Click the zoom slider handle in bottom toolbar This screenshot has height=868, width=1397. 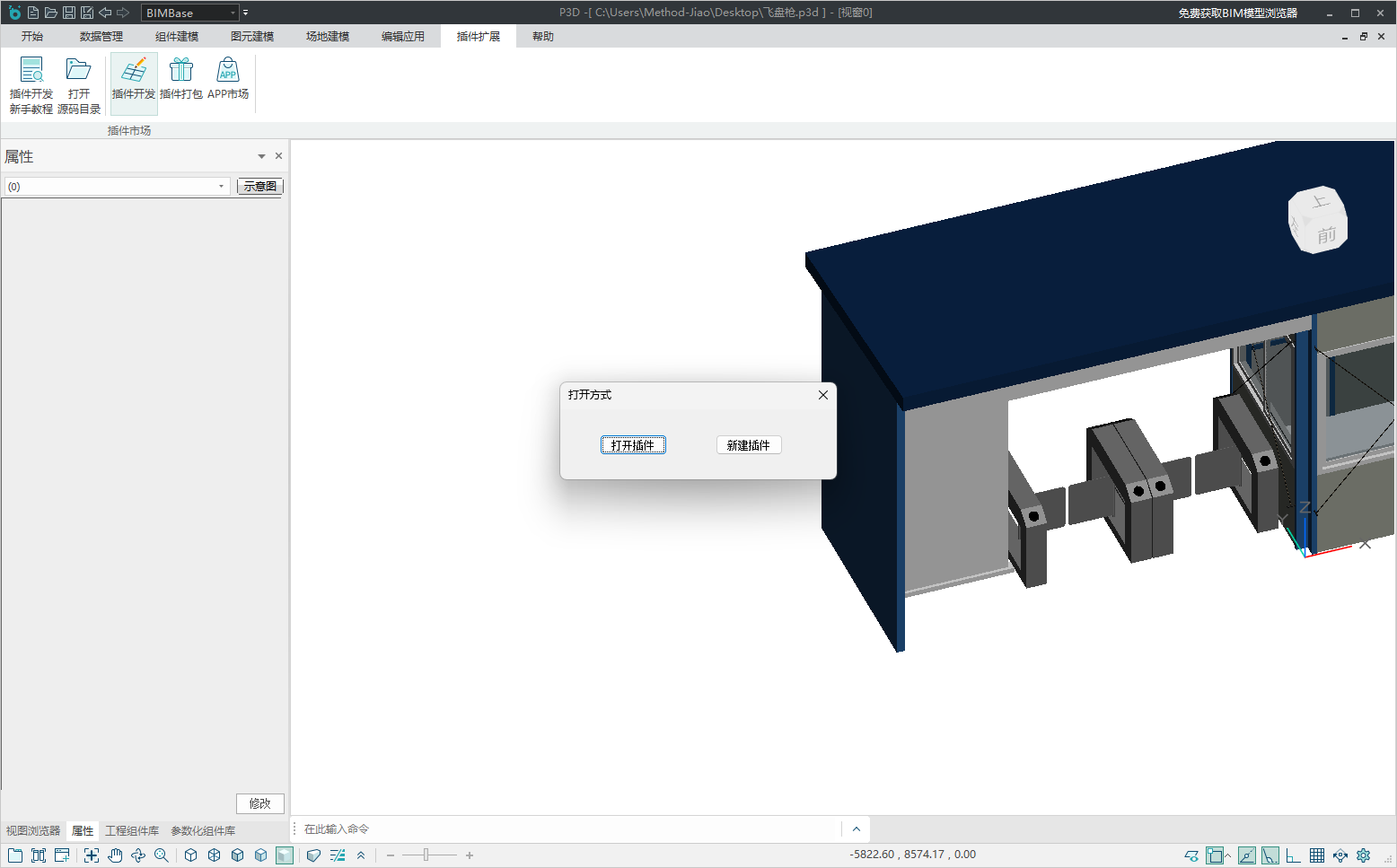pyautogui.click(x=426, y=855)
